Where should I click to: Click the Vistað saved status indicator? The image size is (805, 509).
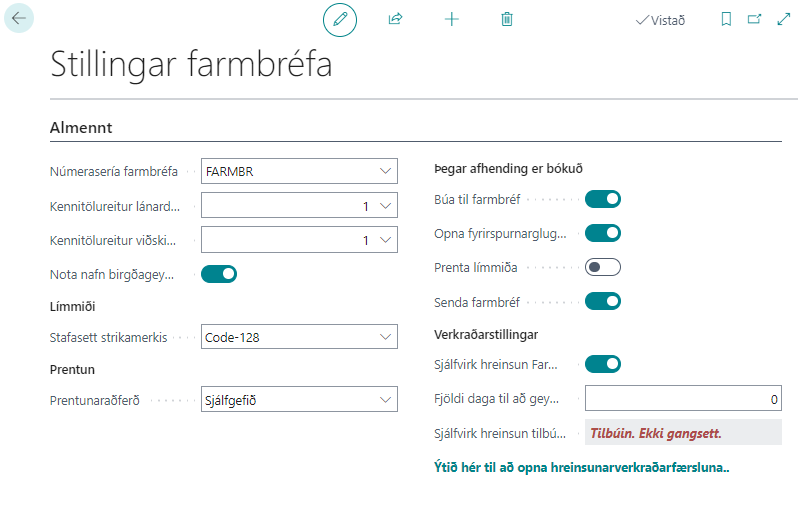660,20
